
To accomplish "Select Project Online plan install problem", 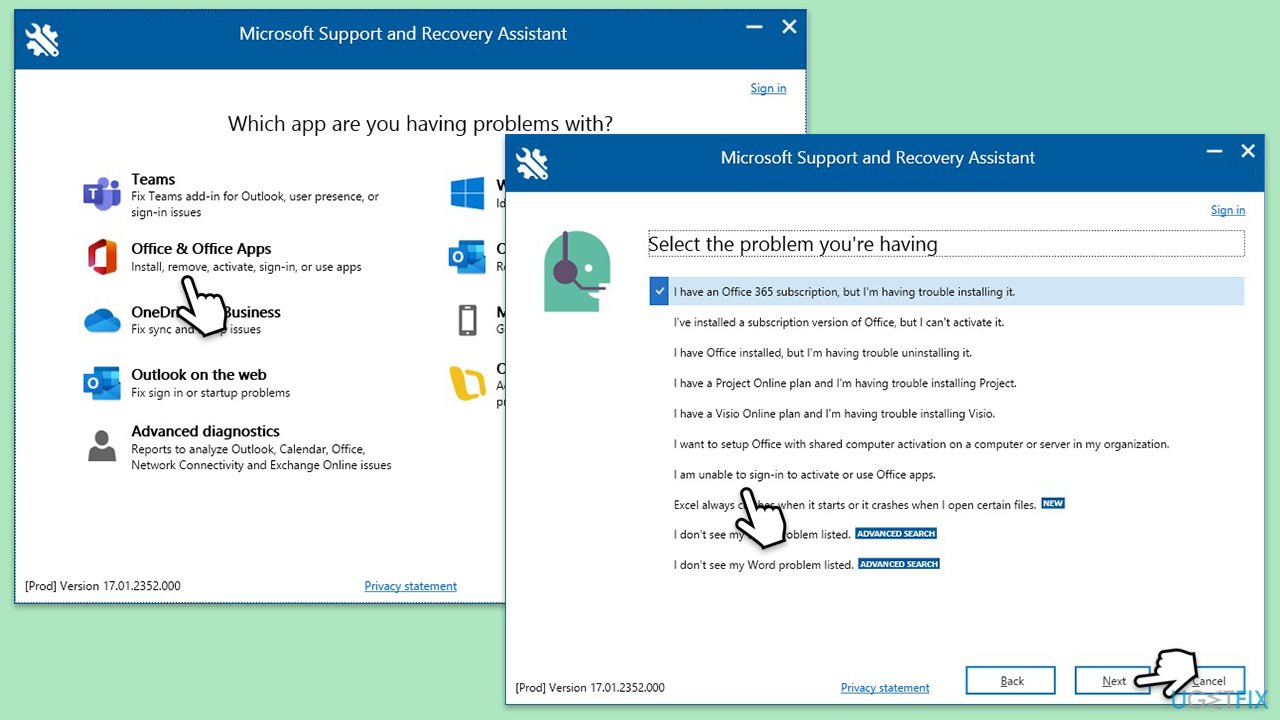I will (x=845, y=383).
